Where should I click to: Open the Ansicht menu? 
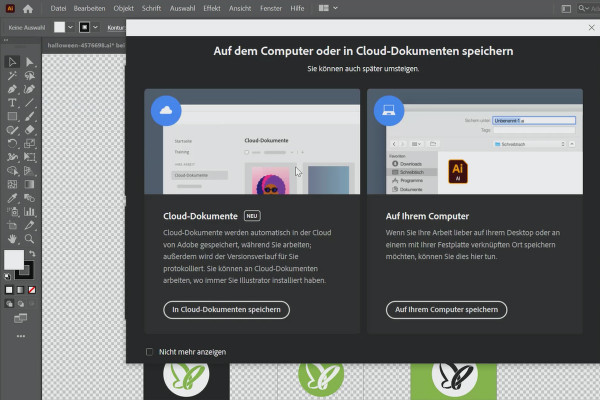coord(240,8)
